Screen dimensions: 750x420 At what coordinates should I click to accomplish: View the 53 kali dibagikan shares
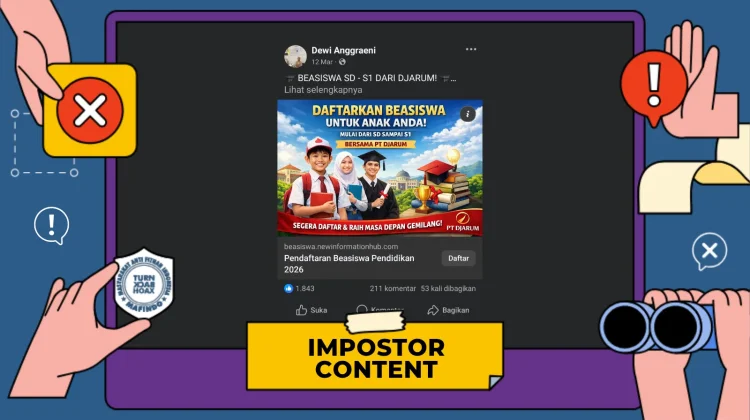click(x=448, y=288)
